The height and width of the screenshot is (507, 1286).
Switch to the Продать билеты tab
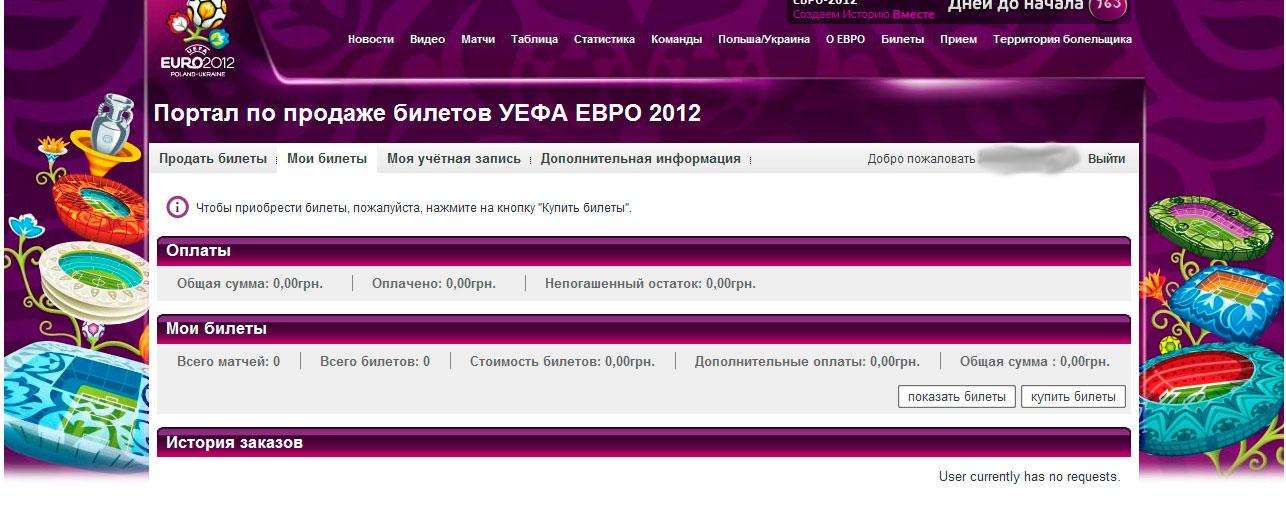coord(212,159)
